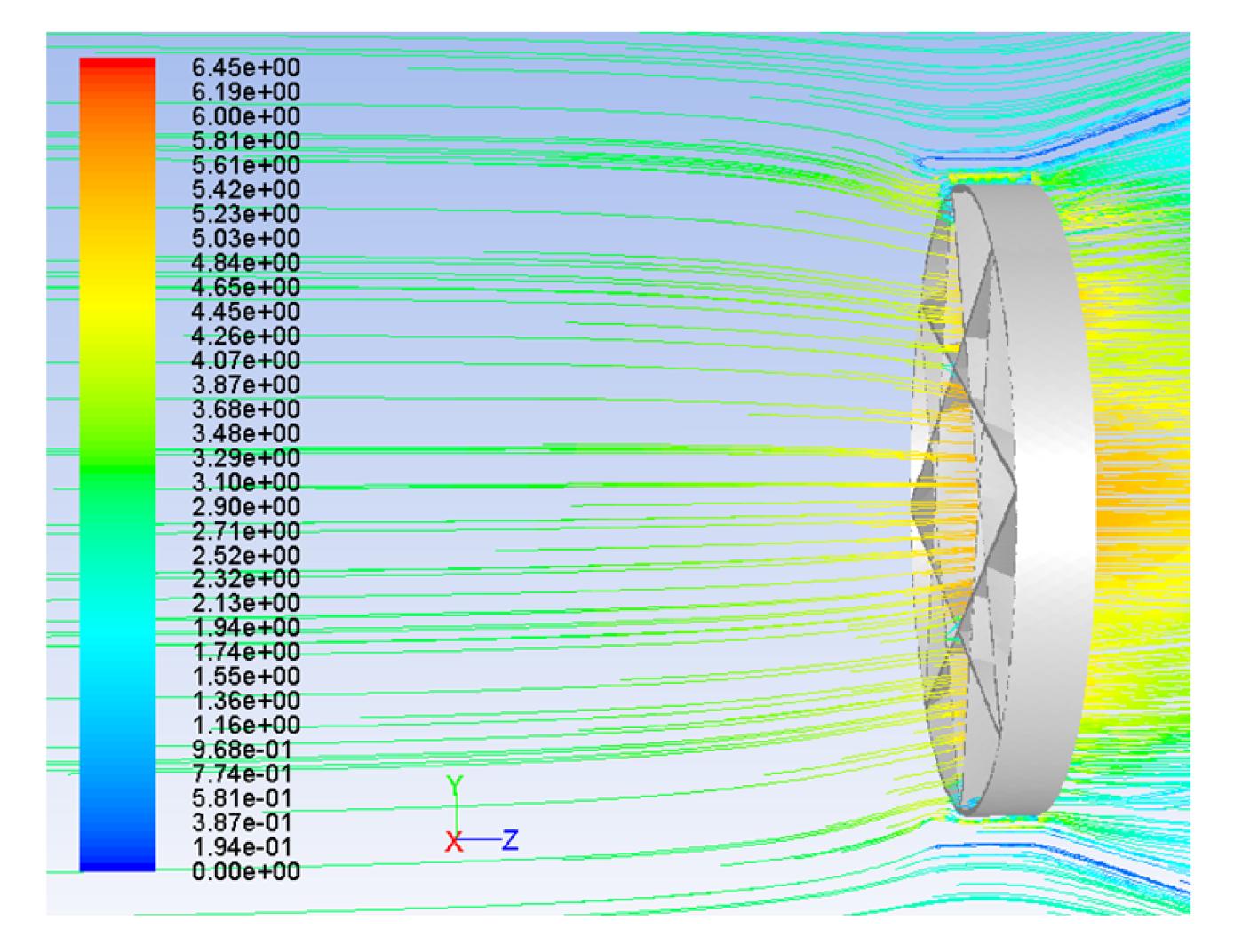1234x952 pixels.
Task: Click the maximum value label 6.45e+00
Action: (246, 68)
